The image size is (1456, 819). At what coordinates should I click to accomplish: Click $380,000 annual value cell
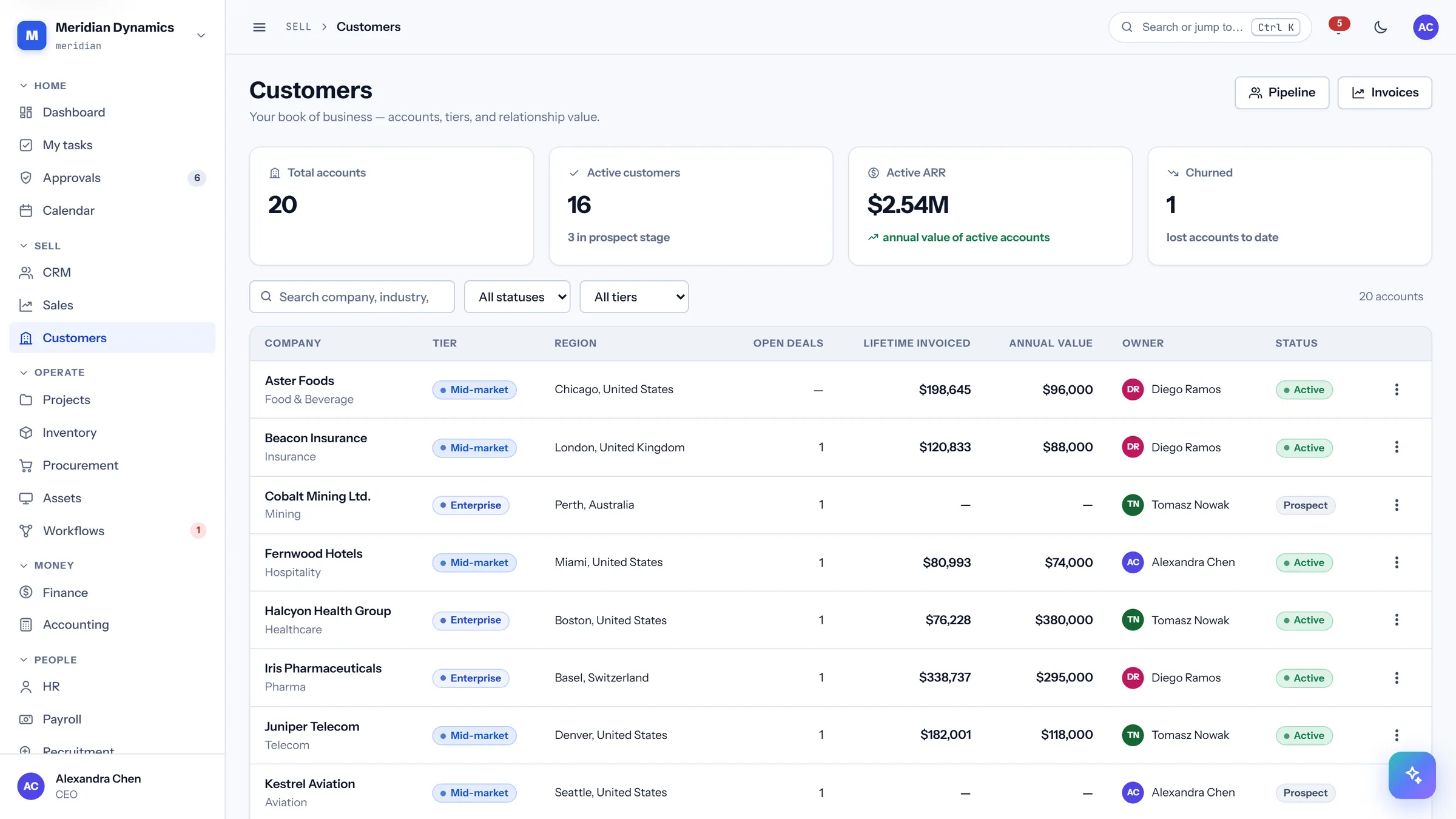[1063, 620]
